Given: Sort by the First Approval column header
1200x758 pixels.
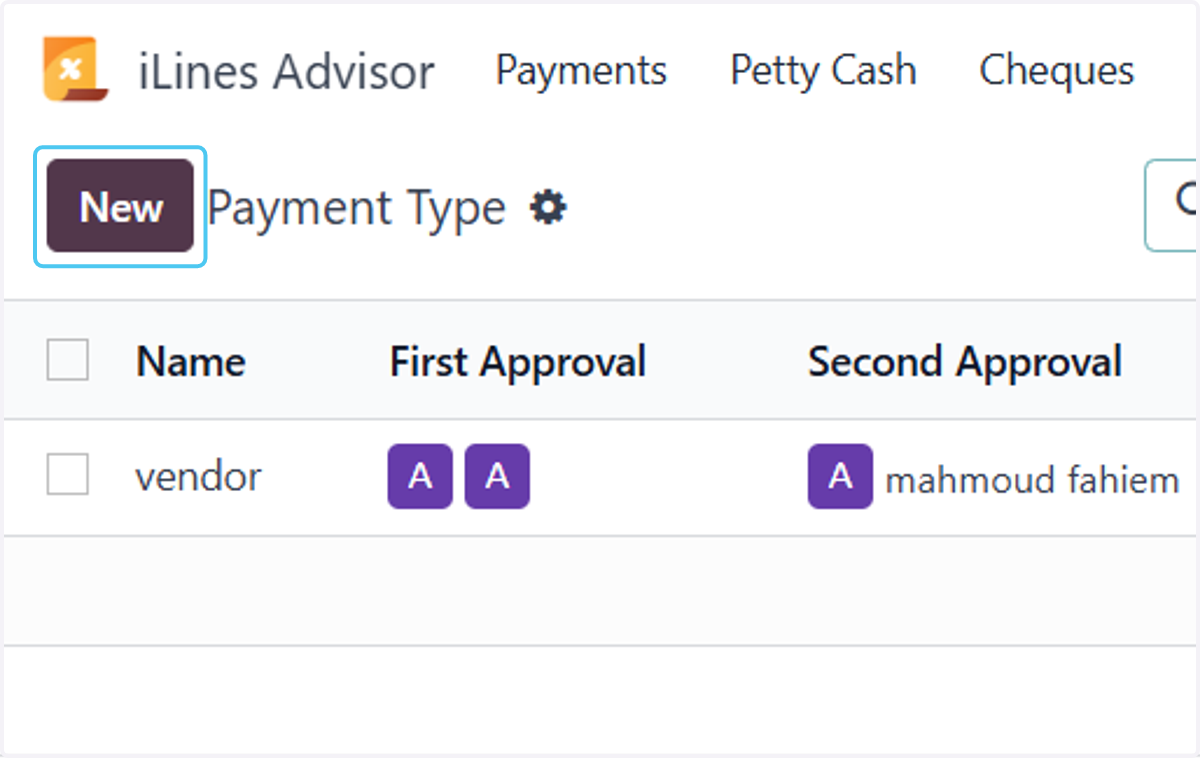Looking at the screenshot, I should (x=518, y=361).
